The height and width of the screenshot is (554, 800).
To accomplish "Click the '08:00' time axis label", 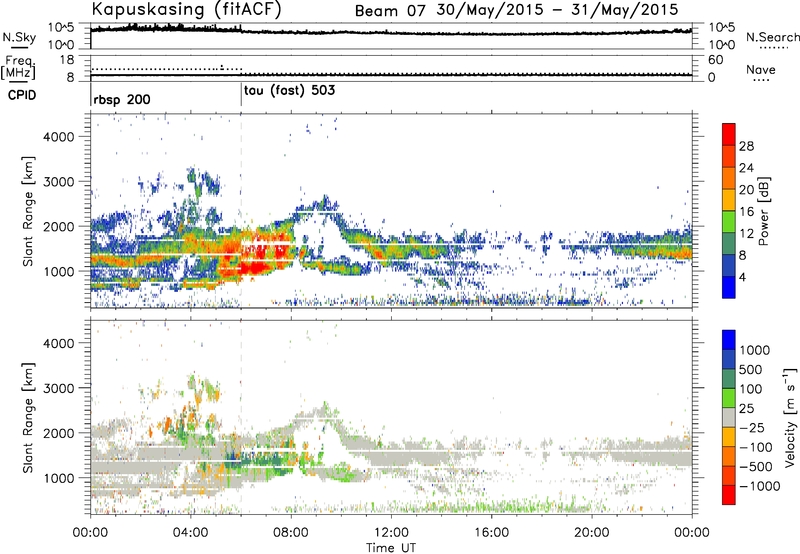I will 291,533.
